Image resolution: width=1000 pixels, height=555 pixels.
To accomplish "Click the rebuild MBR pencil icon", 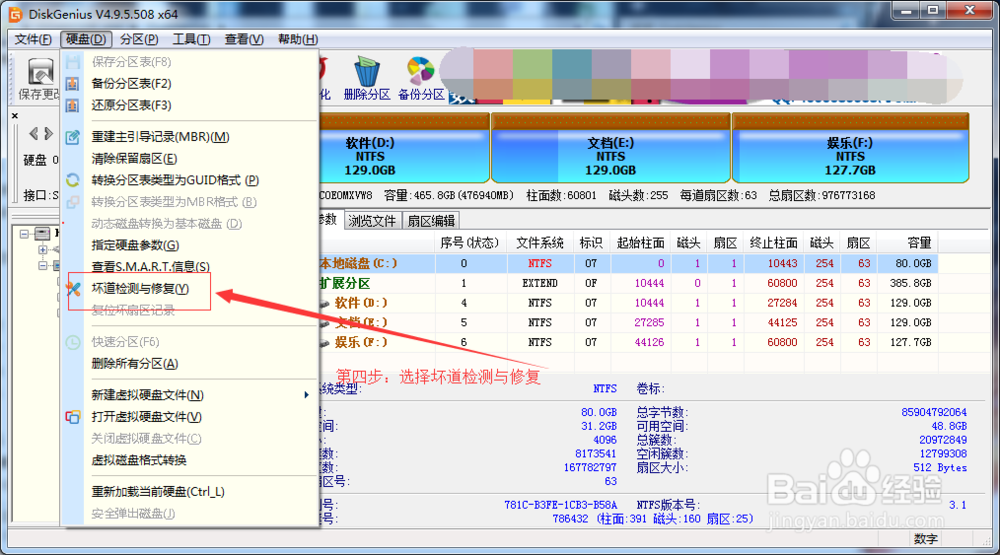I will click(73, 137).
